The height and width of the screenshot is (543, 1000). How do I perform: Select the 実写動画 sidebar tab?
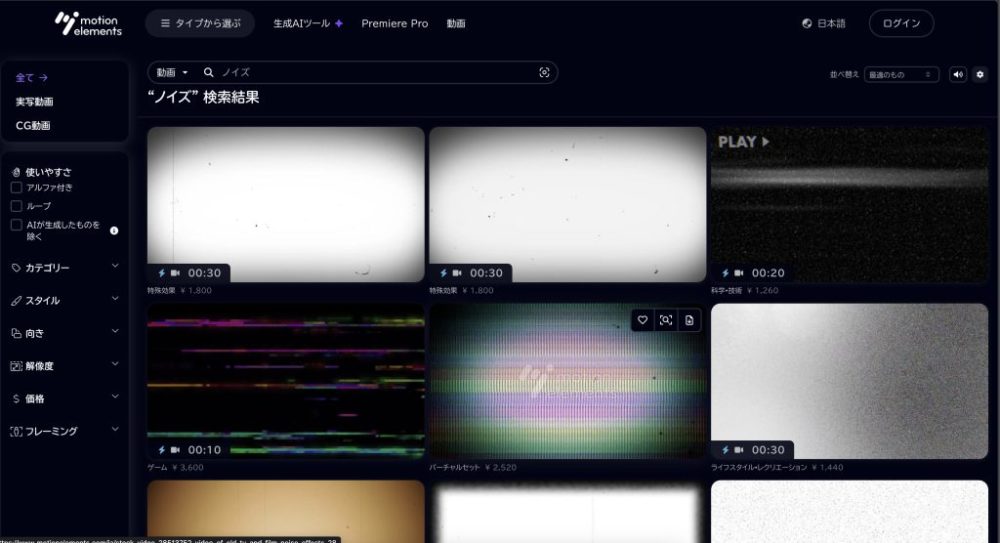tap(34, 101)
